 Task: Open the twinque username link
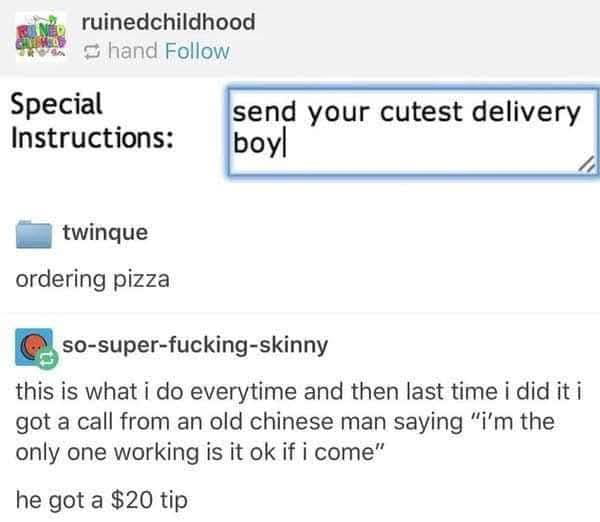pyautogui.click(x=104, y=233)
